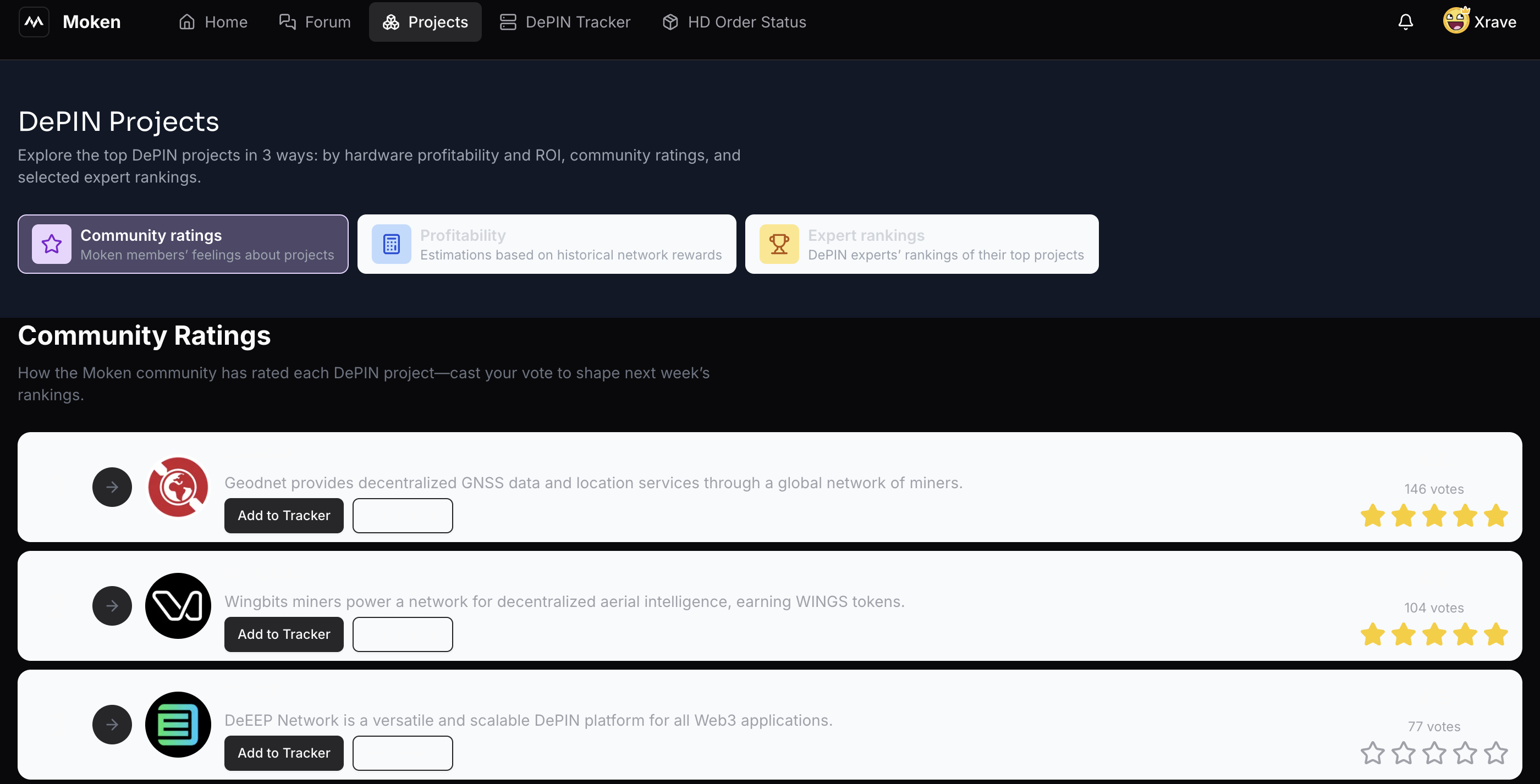The width and height of the screenshot is (1540, 784).
Task: Rate Wingbits five stars (last star)
Action: [x=1496, y=634]
